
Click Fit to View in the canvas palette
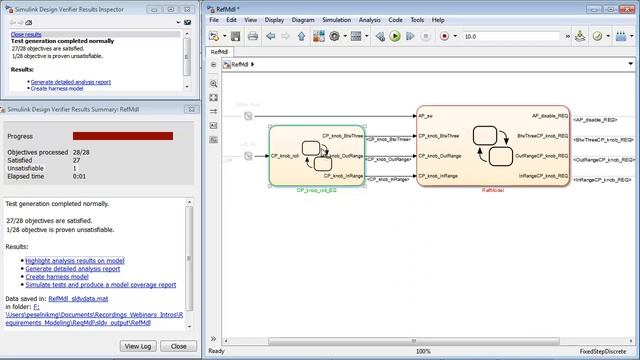tap(213, 98)
